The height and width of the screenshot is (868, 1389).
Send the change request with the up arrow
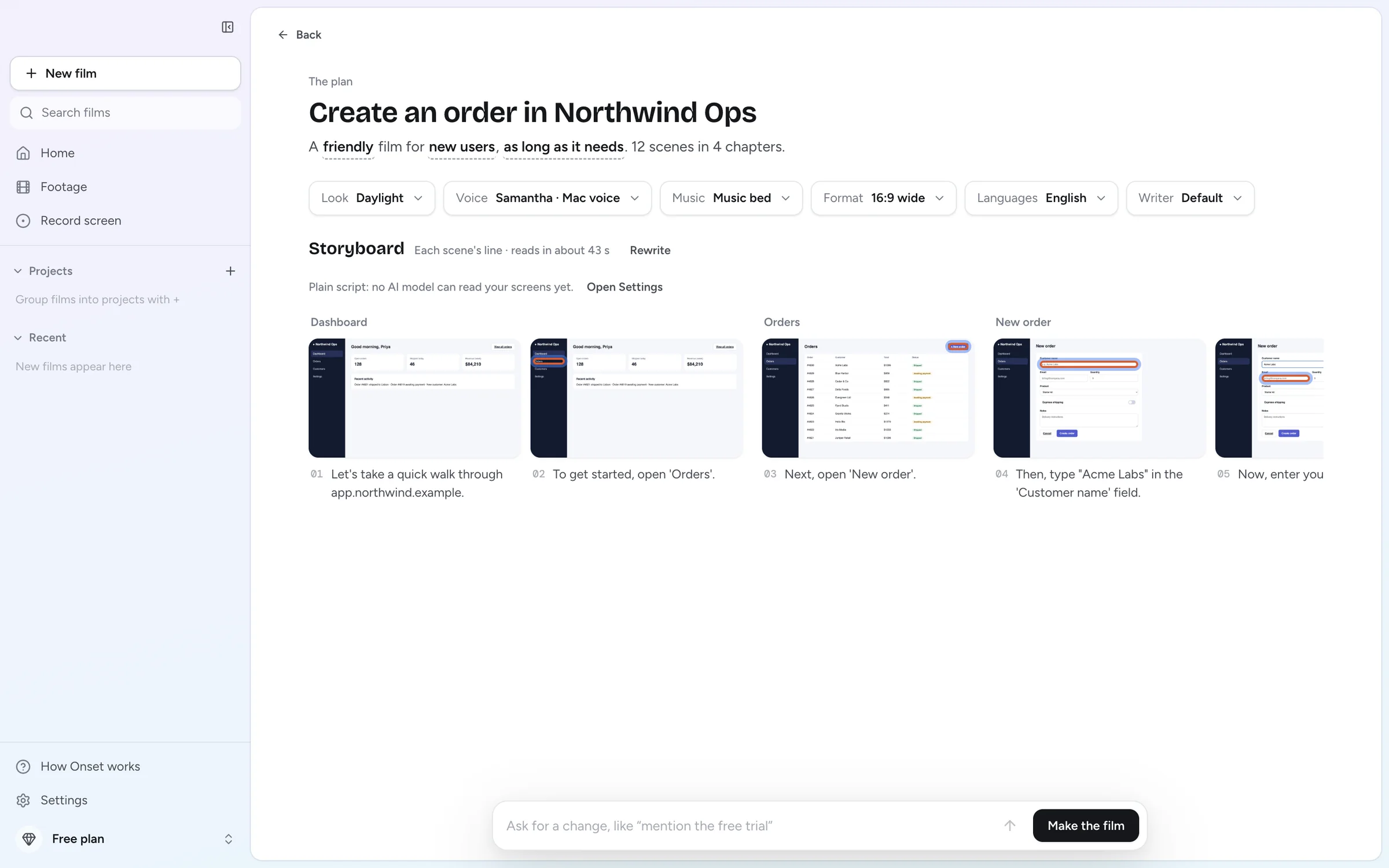click(1009, 825)
